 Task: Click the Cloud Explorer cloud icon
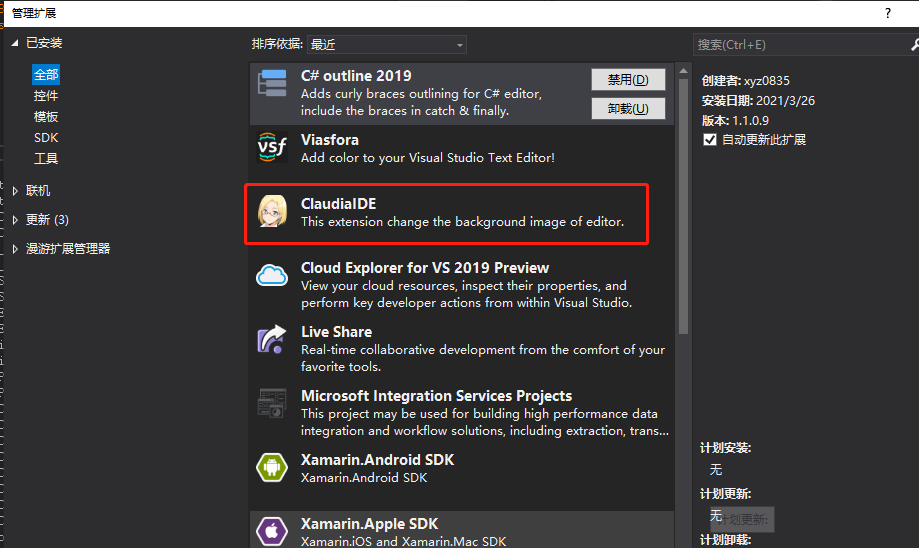point(272,275)
